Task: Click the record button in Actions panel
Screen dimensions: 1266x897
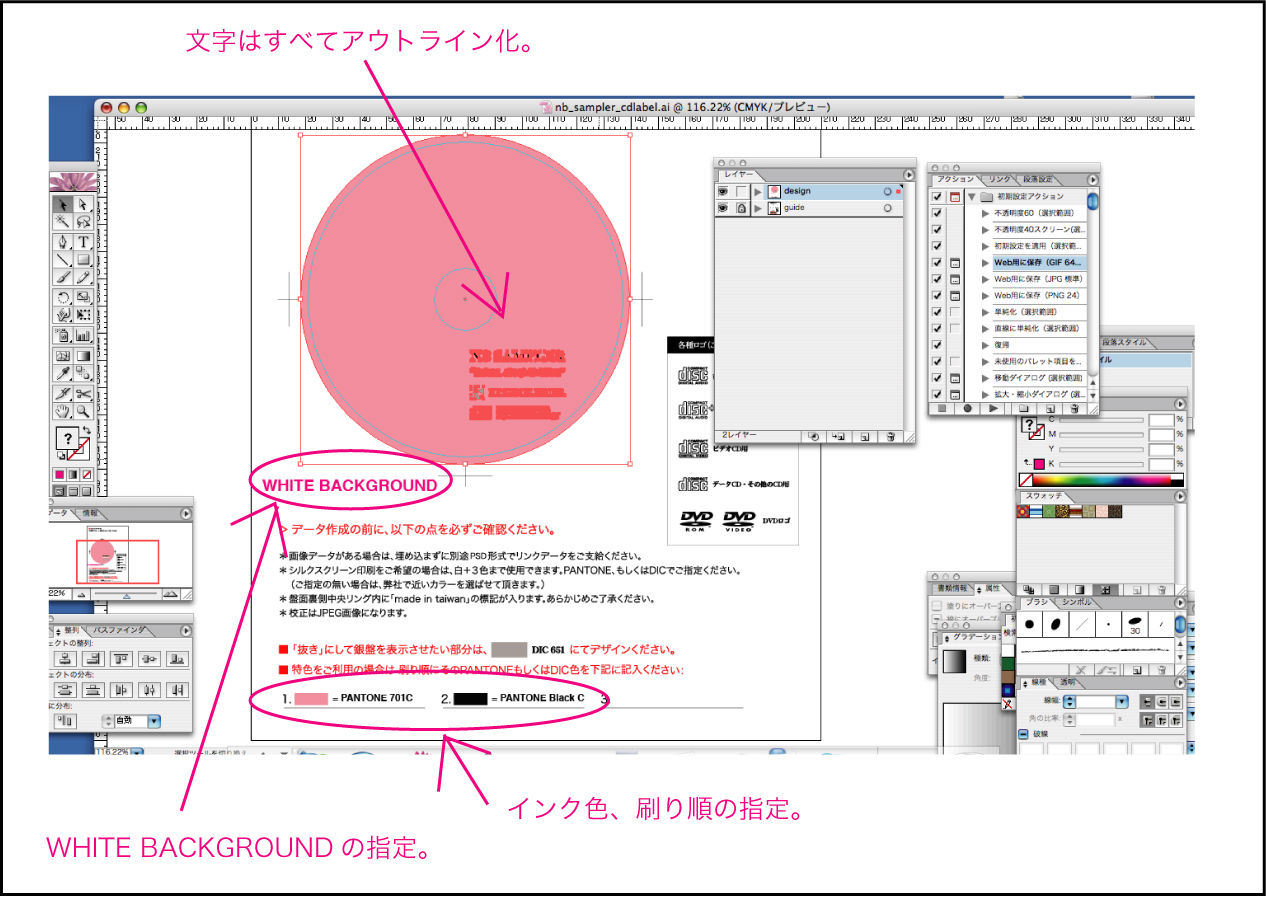Action: pos(967,408)
